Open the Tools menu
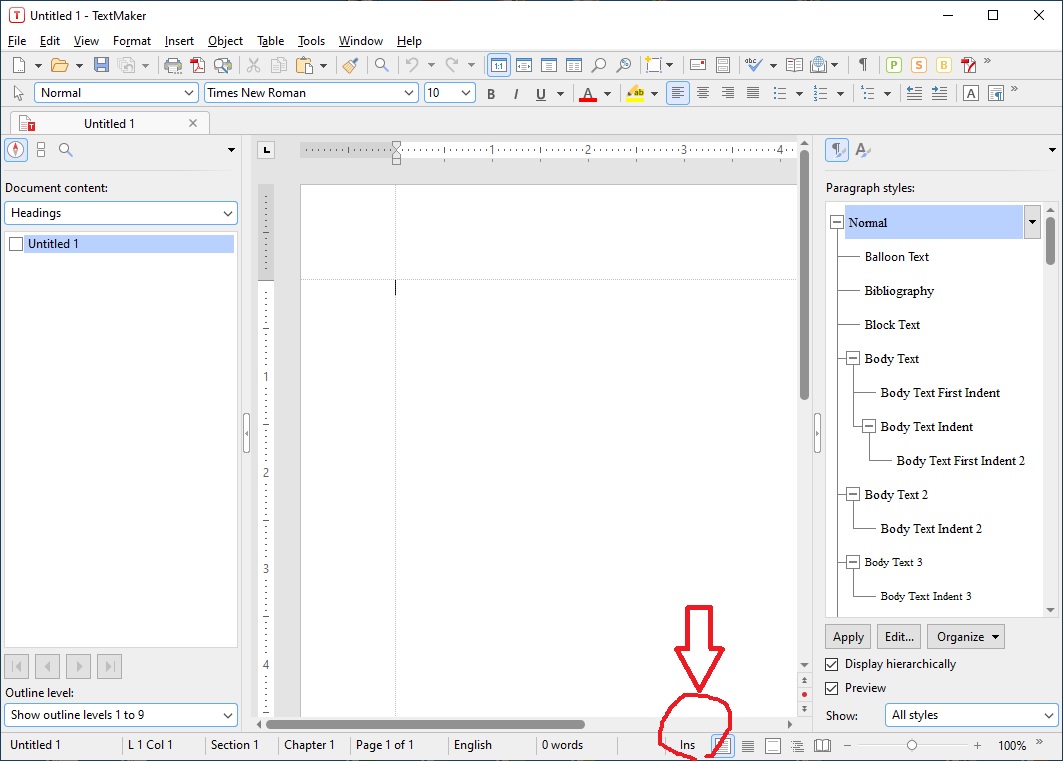 [311, 41]
